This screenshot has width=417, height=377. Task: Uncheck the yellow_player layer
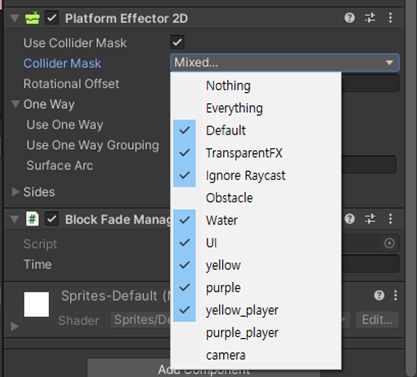pyautogui.click(x=256, y=310)
